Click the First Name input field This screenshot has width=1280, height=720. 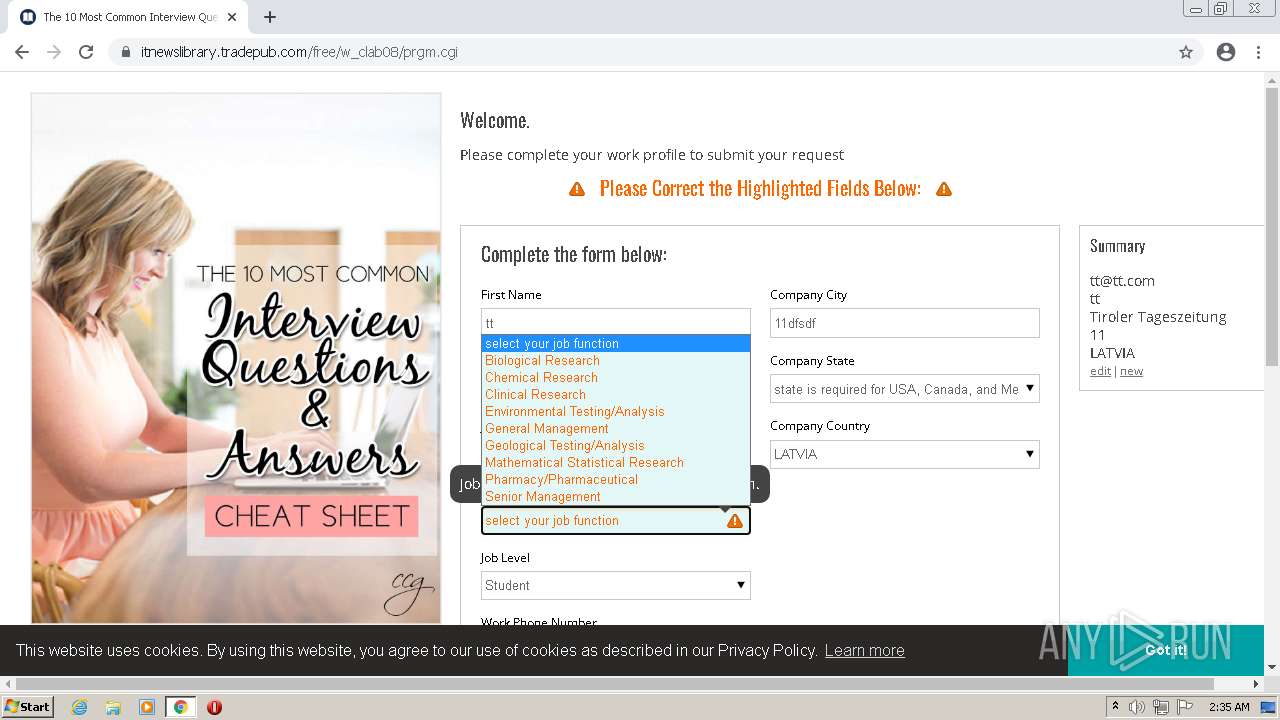(x=615, y=322)
